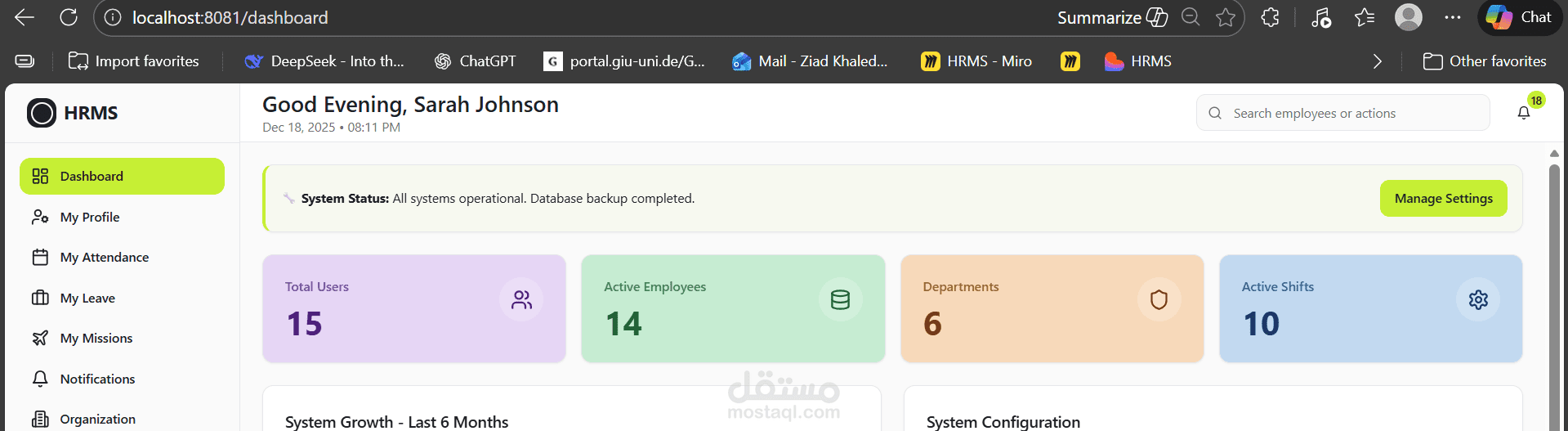Open Organization in the sidebar
The image size is (1568, 431).
pos(122,419)
